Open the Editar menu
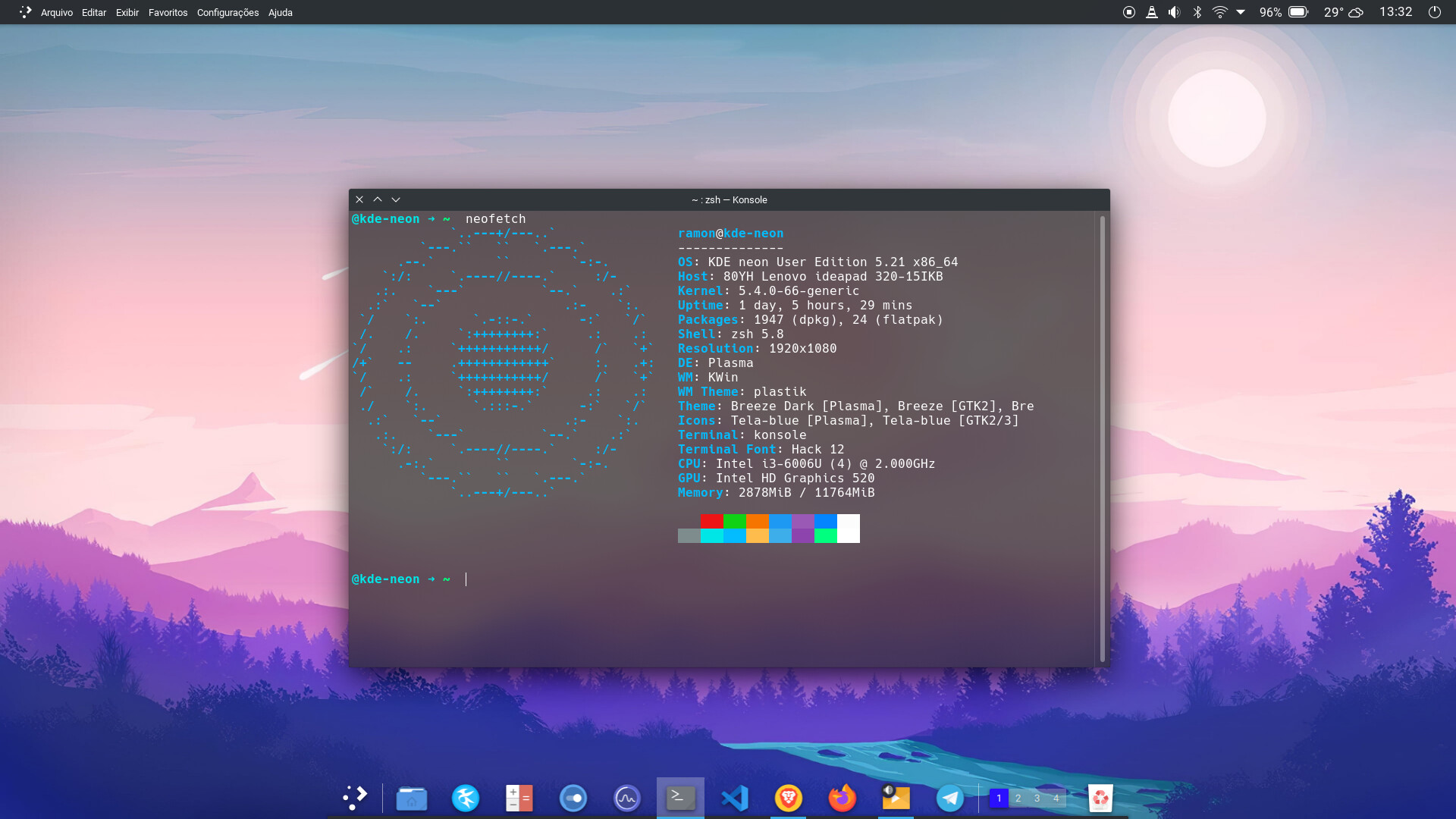Viewport: 1456px width, 819px height. [x=94, y=12]
